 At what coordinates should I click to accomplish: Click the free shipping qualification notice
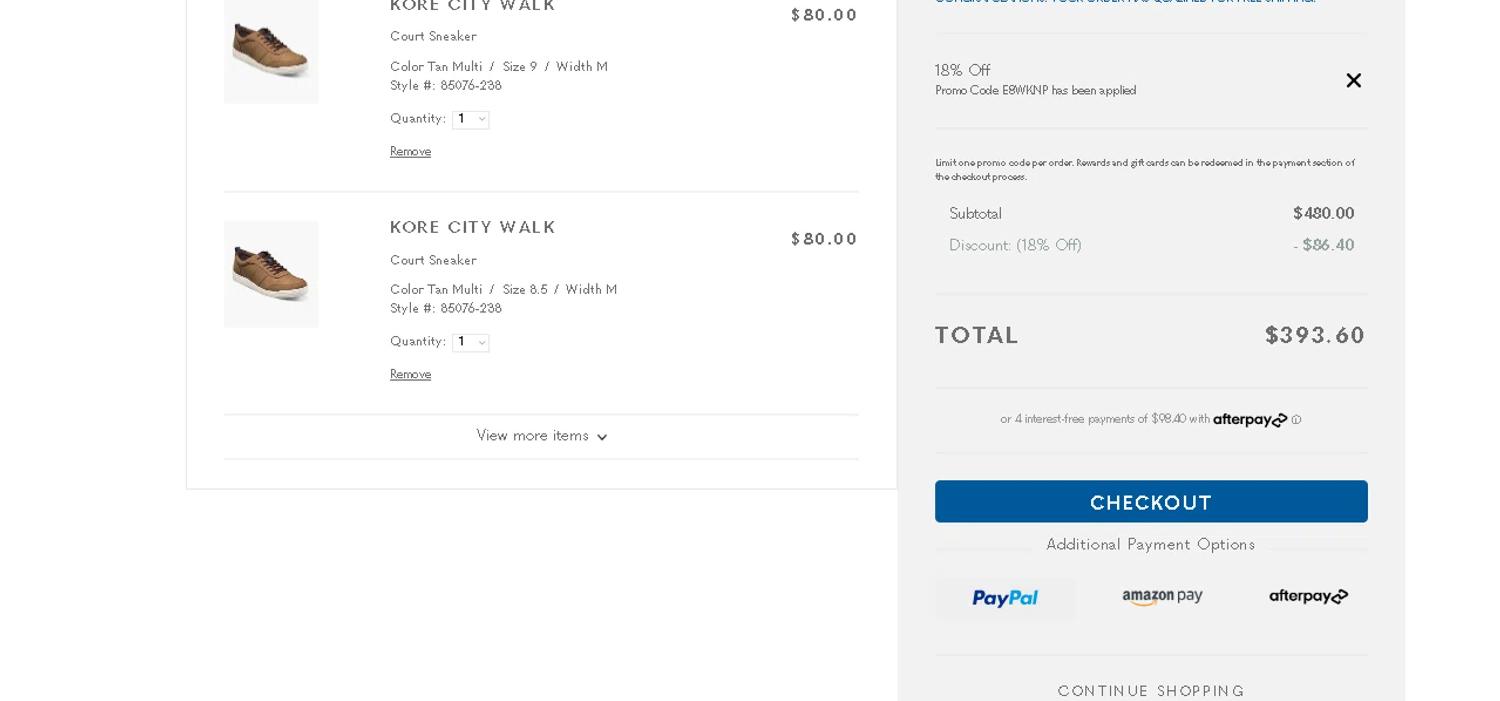pos(1125,2)
